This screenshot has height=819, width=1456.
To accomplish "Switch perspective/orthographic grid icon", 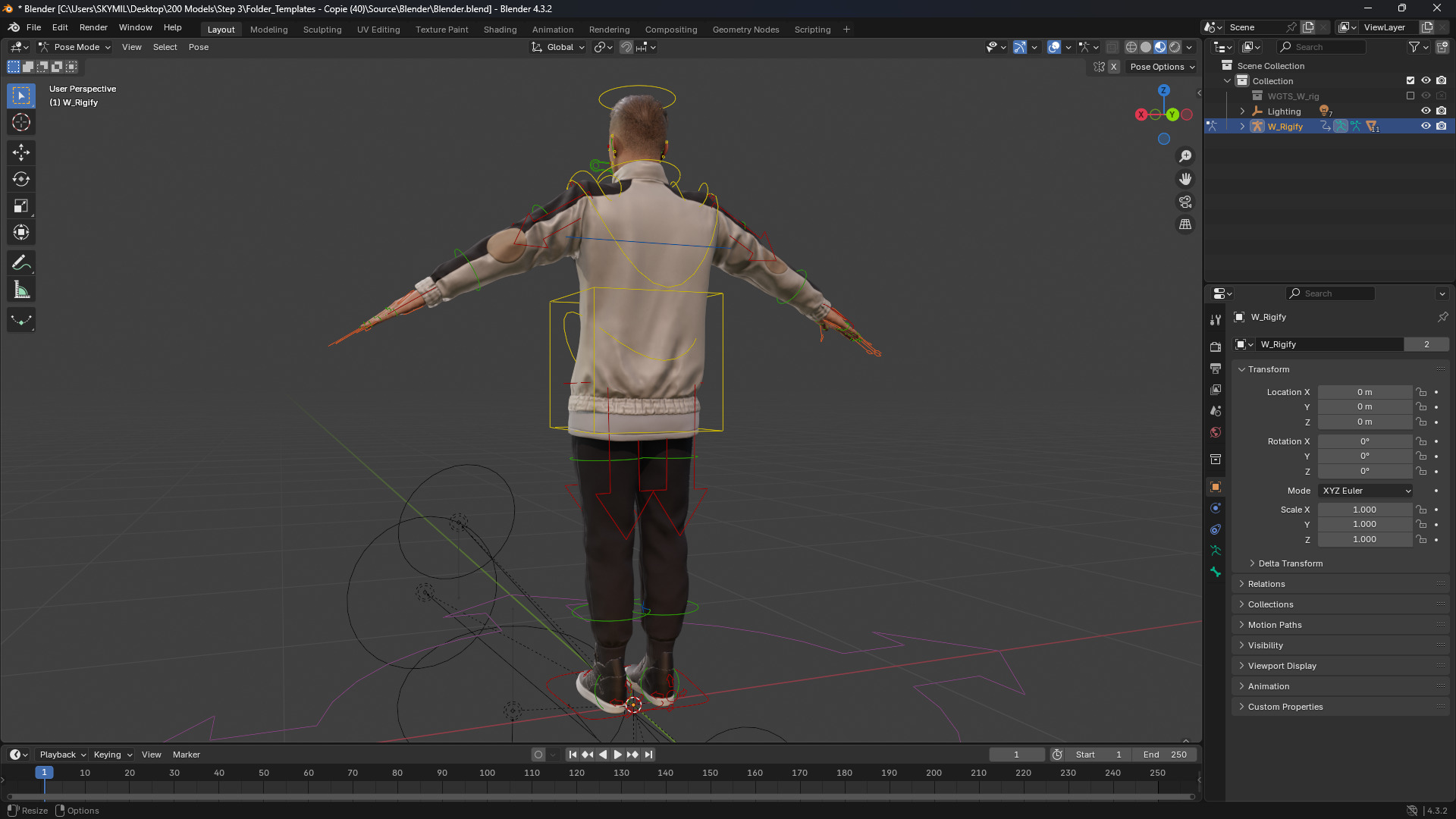I will [1185, 224].
